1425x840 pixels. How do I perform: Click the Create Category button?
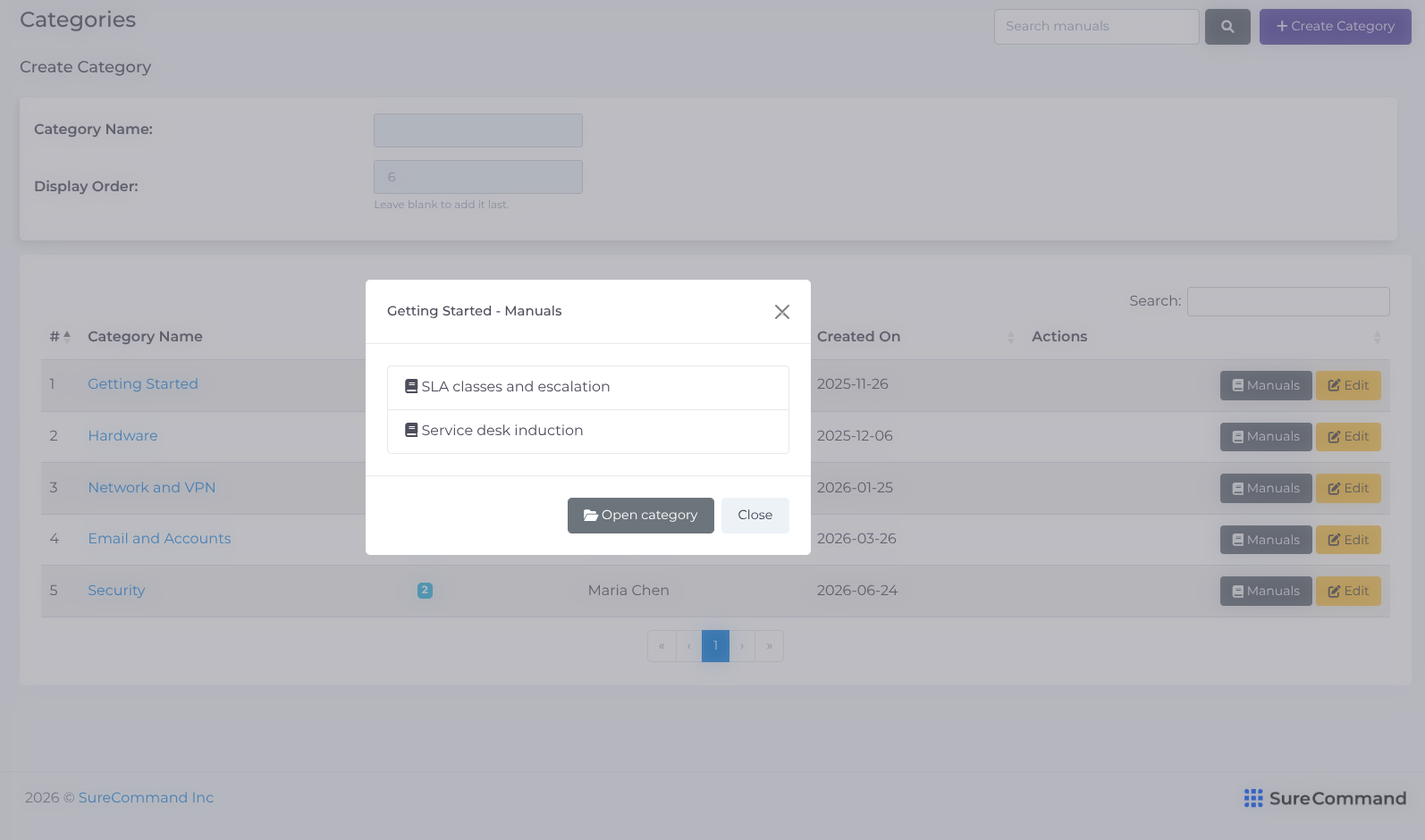coord(1336,27)
